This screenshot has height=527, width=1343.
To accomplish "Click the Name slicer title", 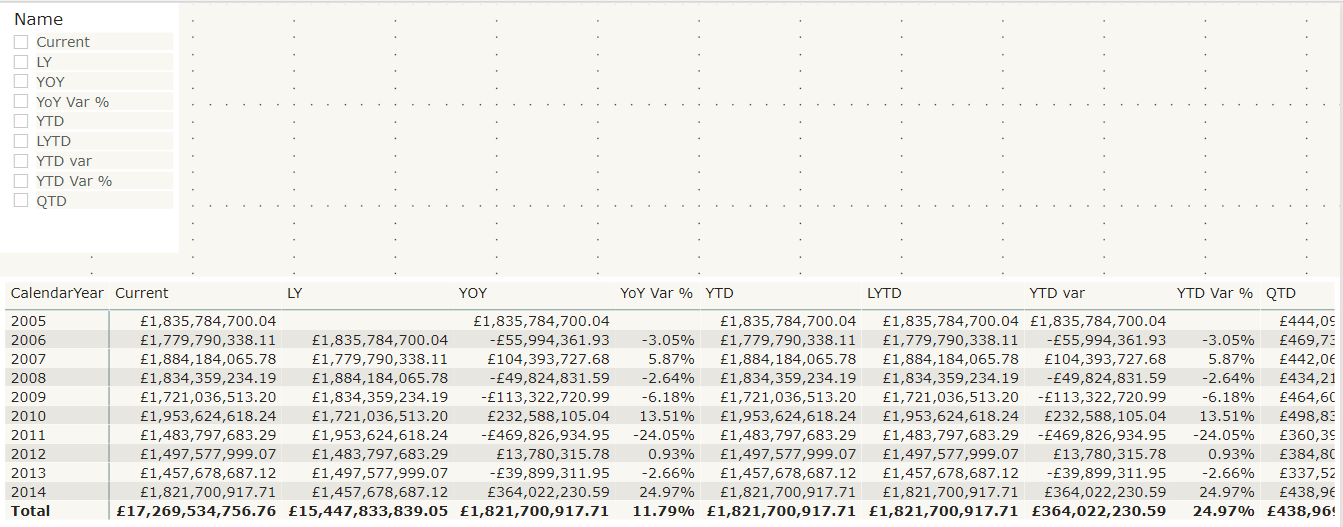I will click(38, 19).
